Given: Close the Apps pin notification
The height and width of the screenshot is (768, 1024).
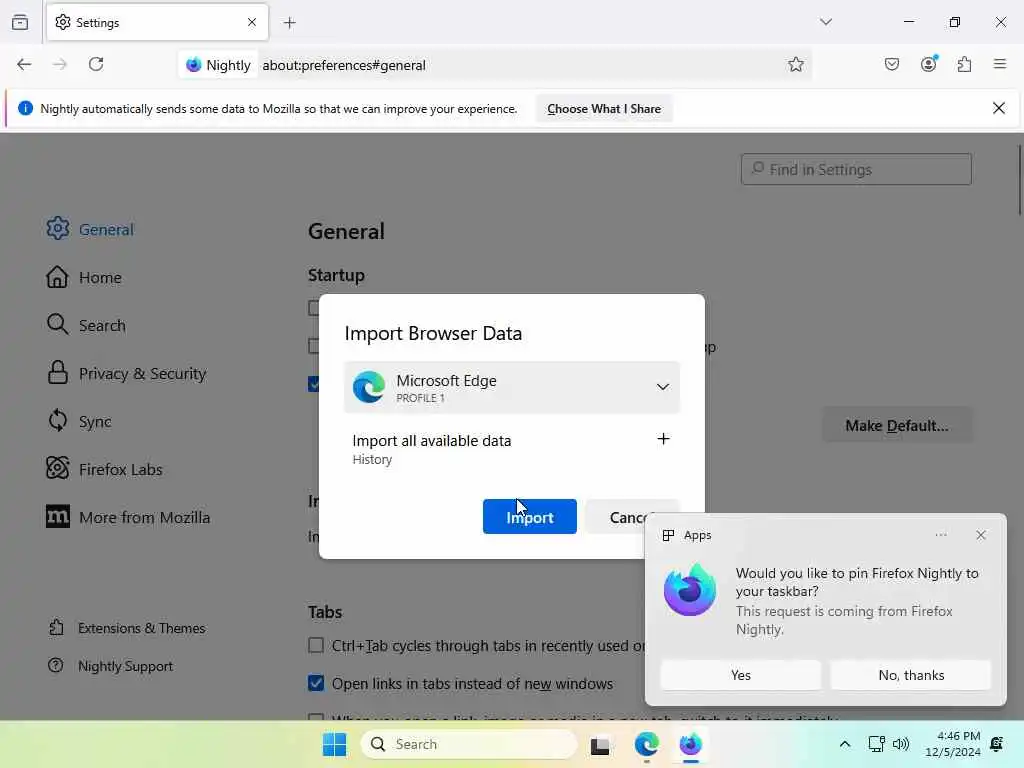Looking at the screenshot, I should [981, 535].
